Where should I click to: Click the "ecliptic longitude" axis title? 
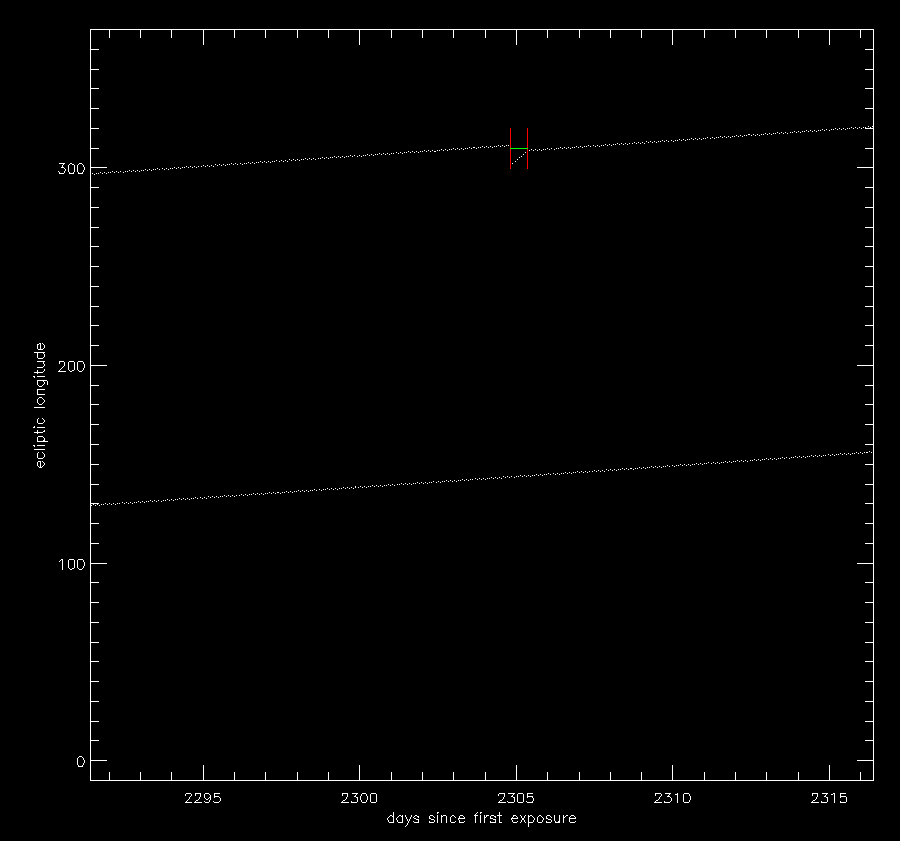coord(40,405)
